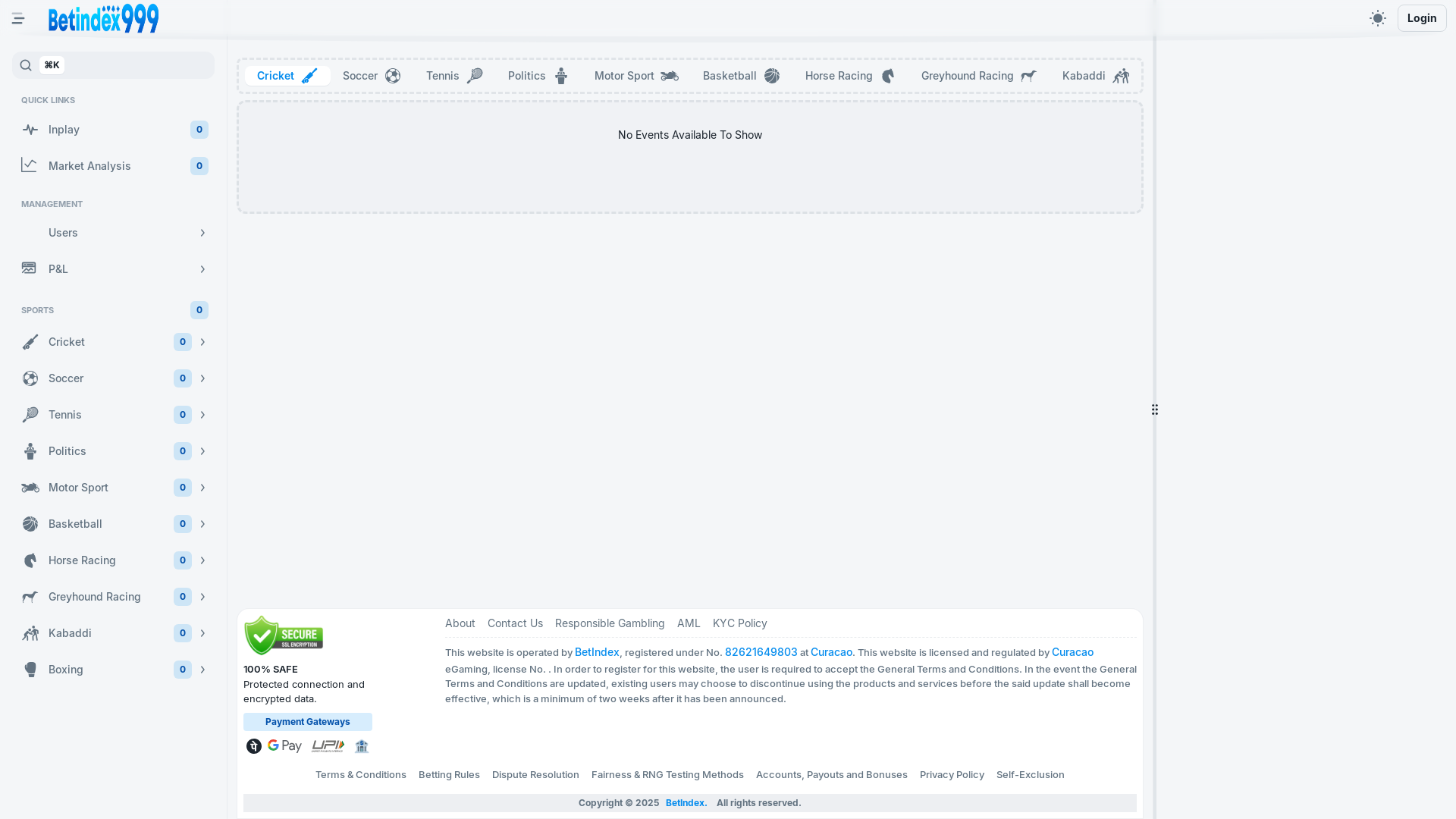
Task: Expand the Users management chevron
Action: [x=202, y=233]
